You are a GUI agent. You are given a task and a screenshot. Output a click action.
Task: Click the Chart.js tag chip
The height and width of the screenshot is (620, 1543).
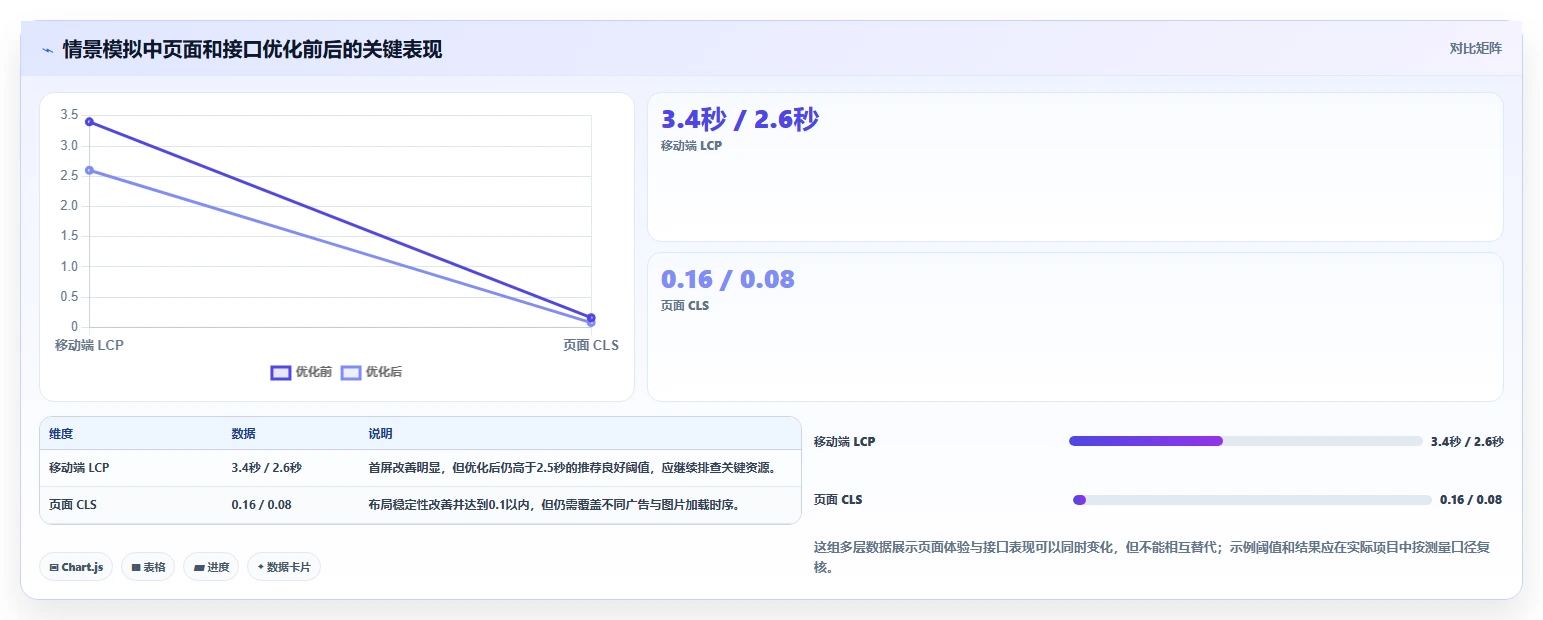76,567
